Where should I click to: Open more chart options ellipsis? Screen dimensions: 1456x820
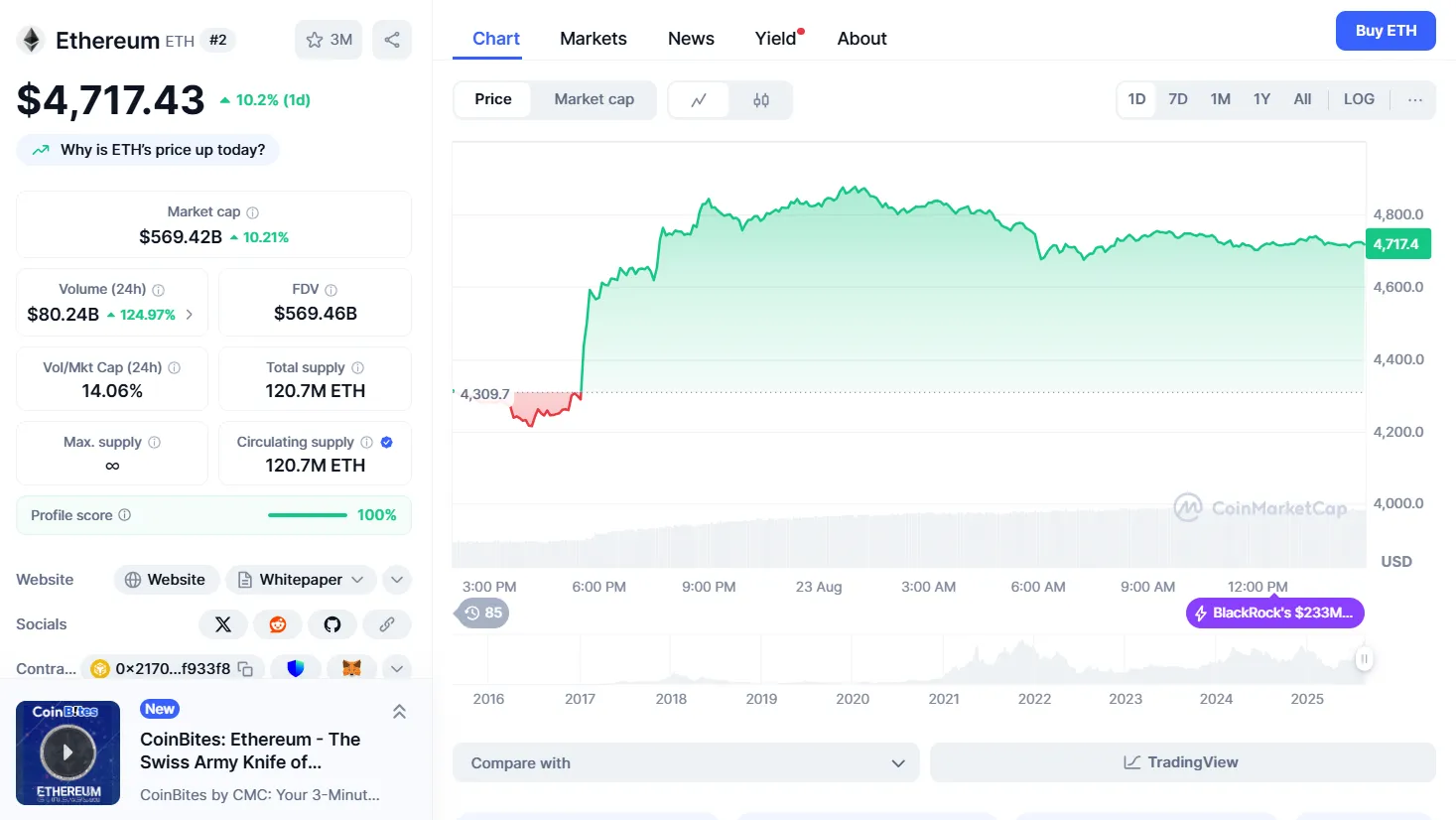pyautogui.click(x=1415, y=99)
